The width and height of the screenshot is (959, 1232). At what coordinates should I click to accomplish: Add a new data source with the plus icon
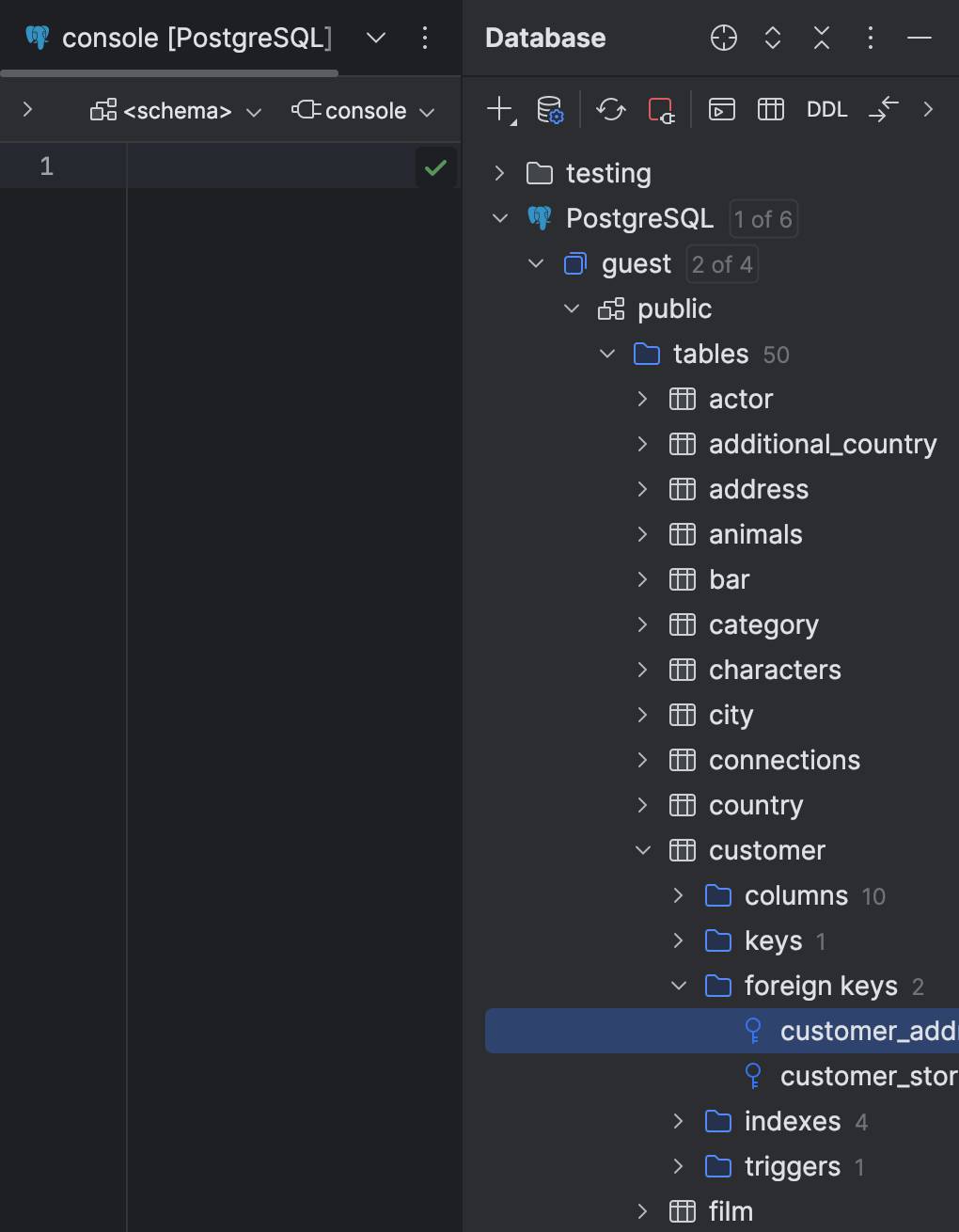click(x=499, y=109)
